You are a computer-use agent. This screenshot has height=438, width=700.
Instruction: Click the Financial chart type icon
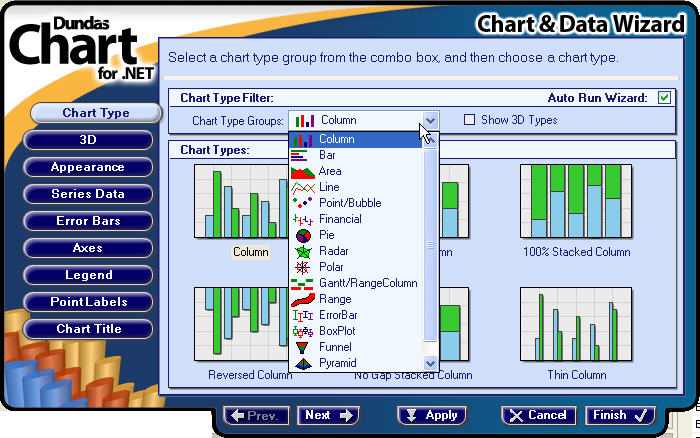click(303, 219)
